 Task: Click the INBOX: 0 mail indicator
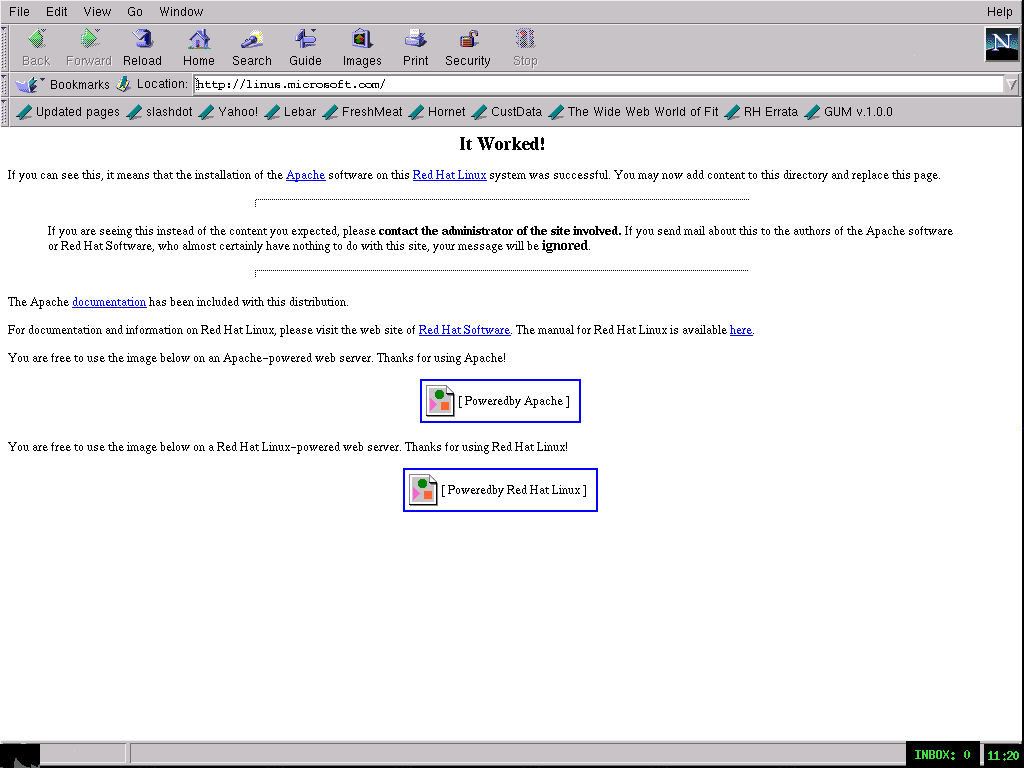tap(942, 755)
